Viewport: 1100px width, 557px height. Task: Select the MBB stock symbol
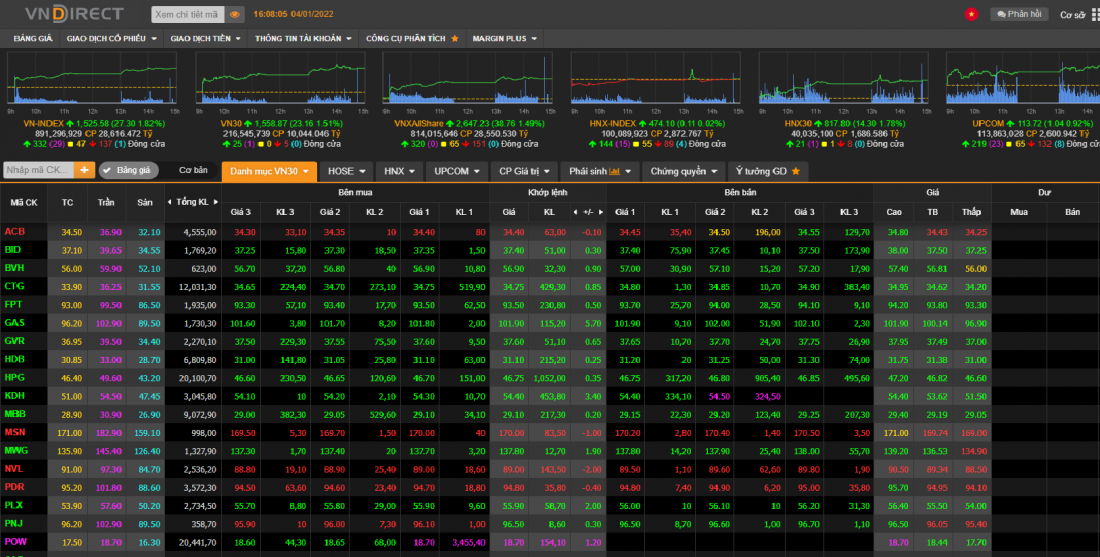pos(15,414)
